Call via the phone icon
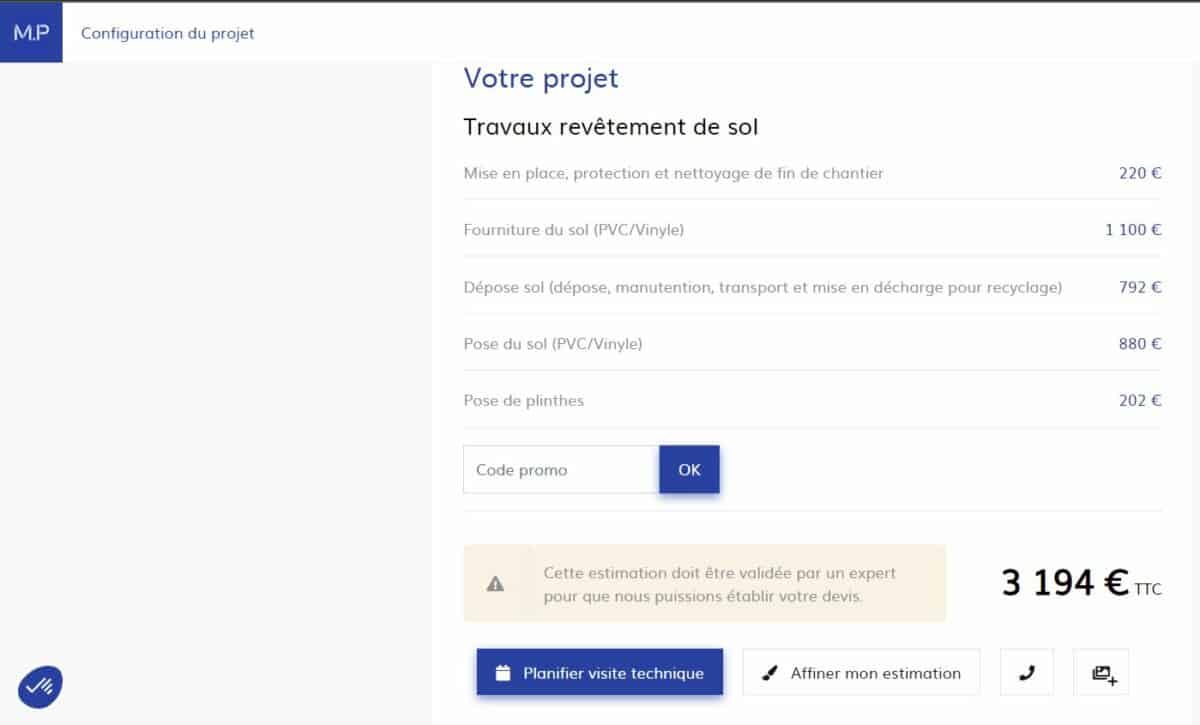Viewport: 1200px width, 725px height. click(x=1026, y=671)
